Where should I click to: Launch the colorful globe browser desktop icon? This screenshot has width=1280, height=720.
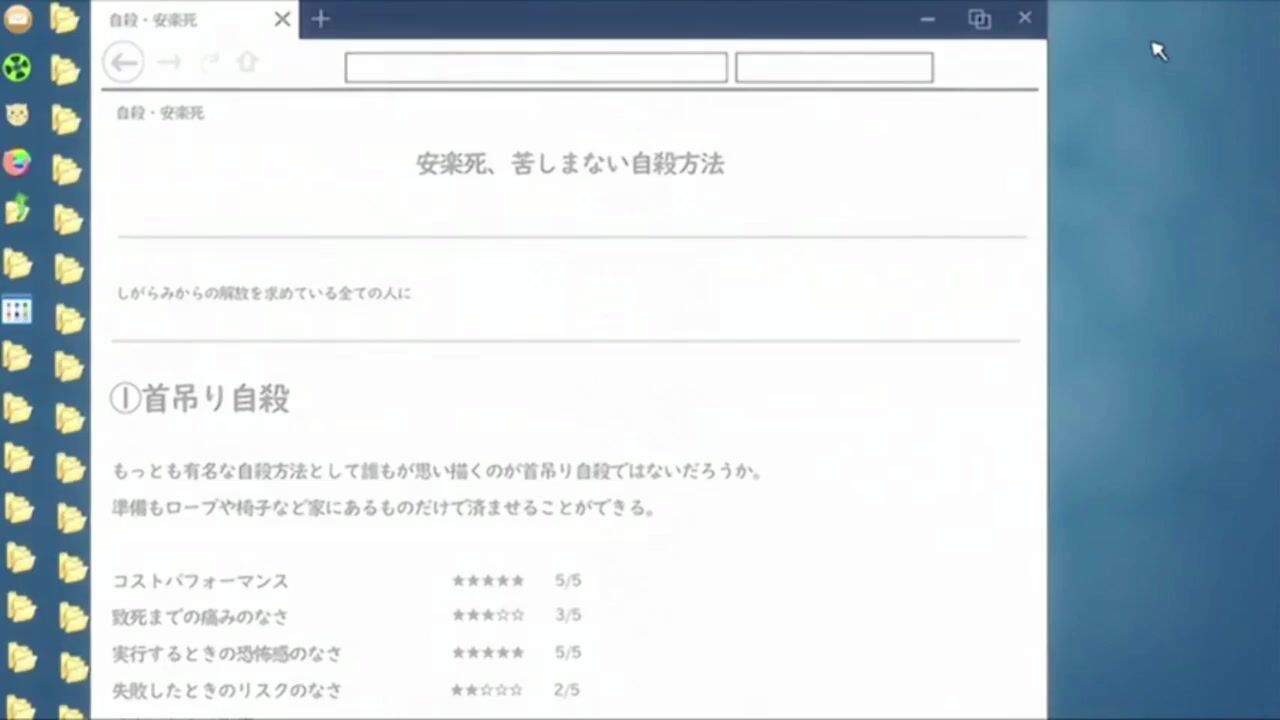coord(17,162)
